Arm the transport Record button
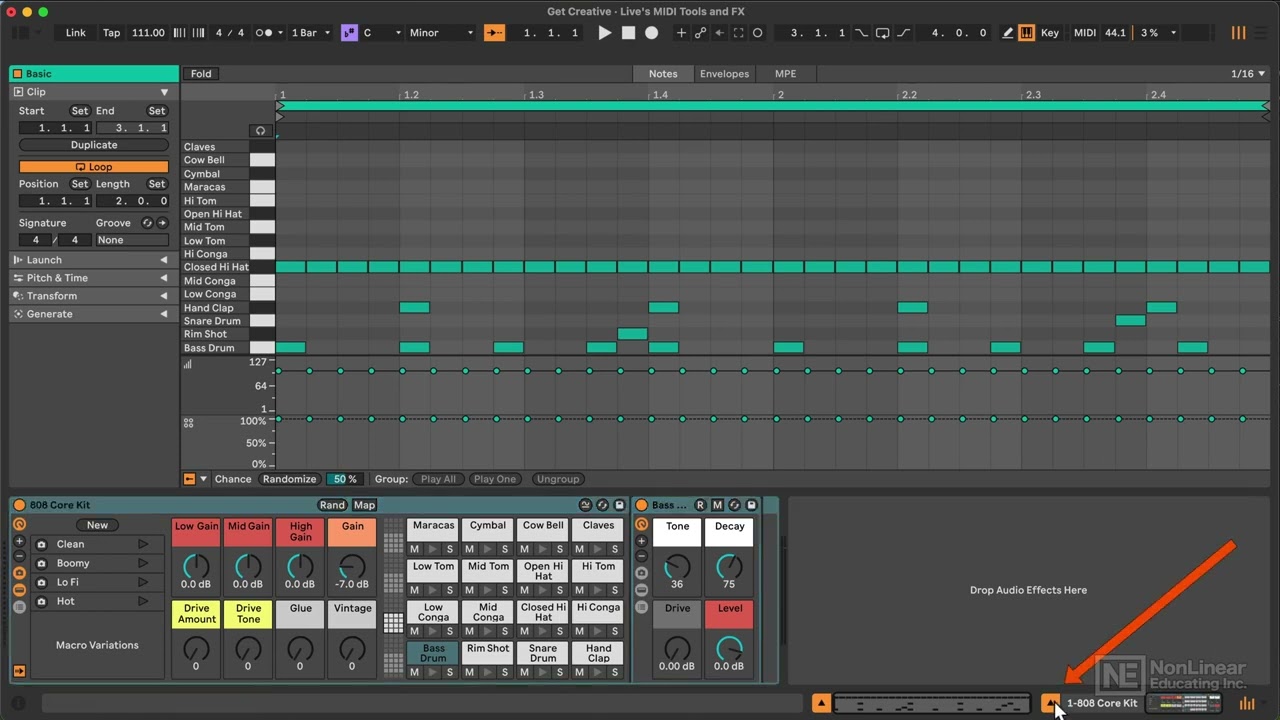Viewport: 1280px width, 720px height. 651,33
